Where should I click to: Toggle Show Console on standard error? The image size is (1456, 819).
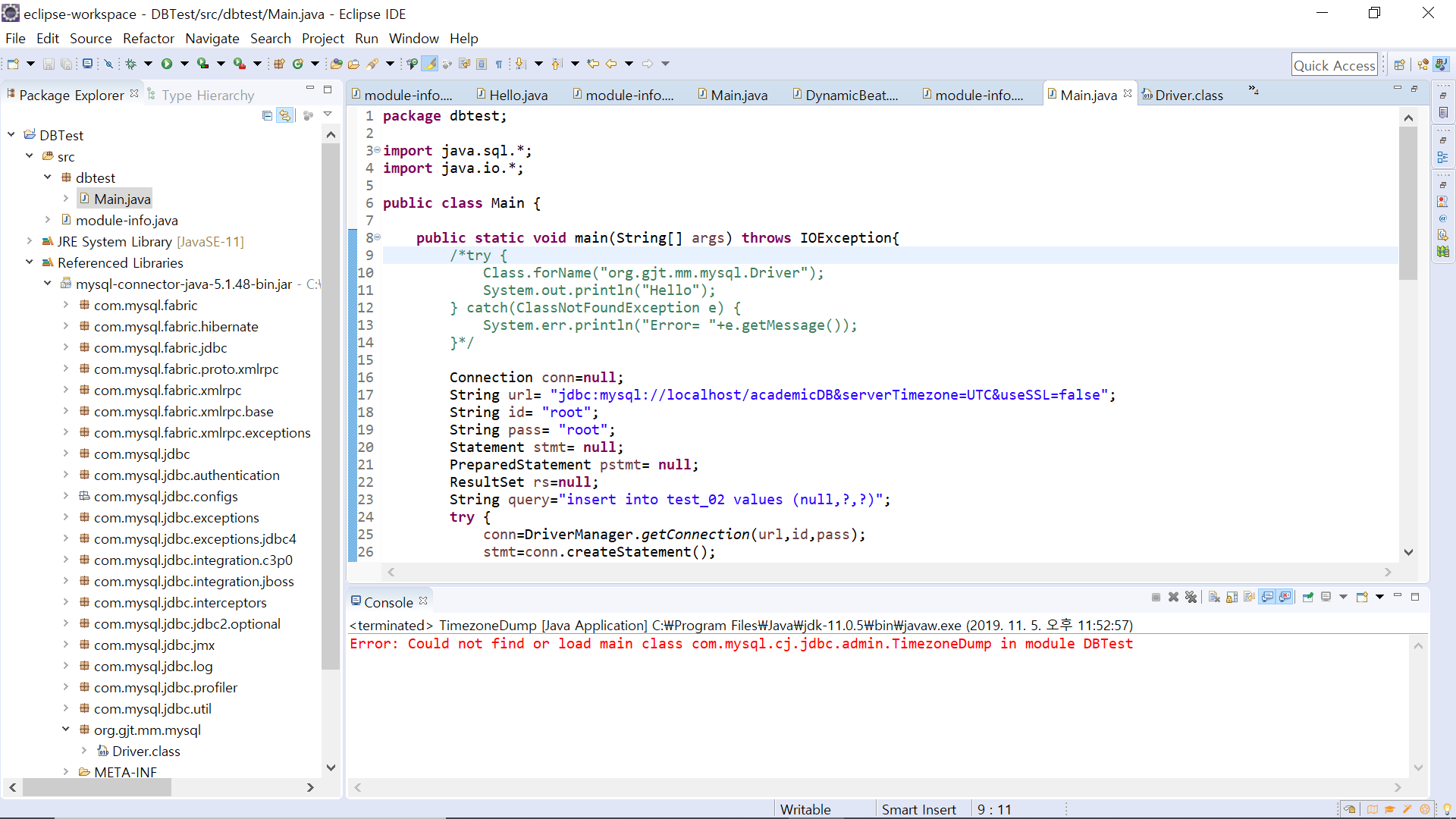tap(1285, 597)
